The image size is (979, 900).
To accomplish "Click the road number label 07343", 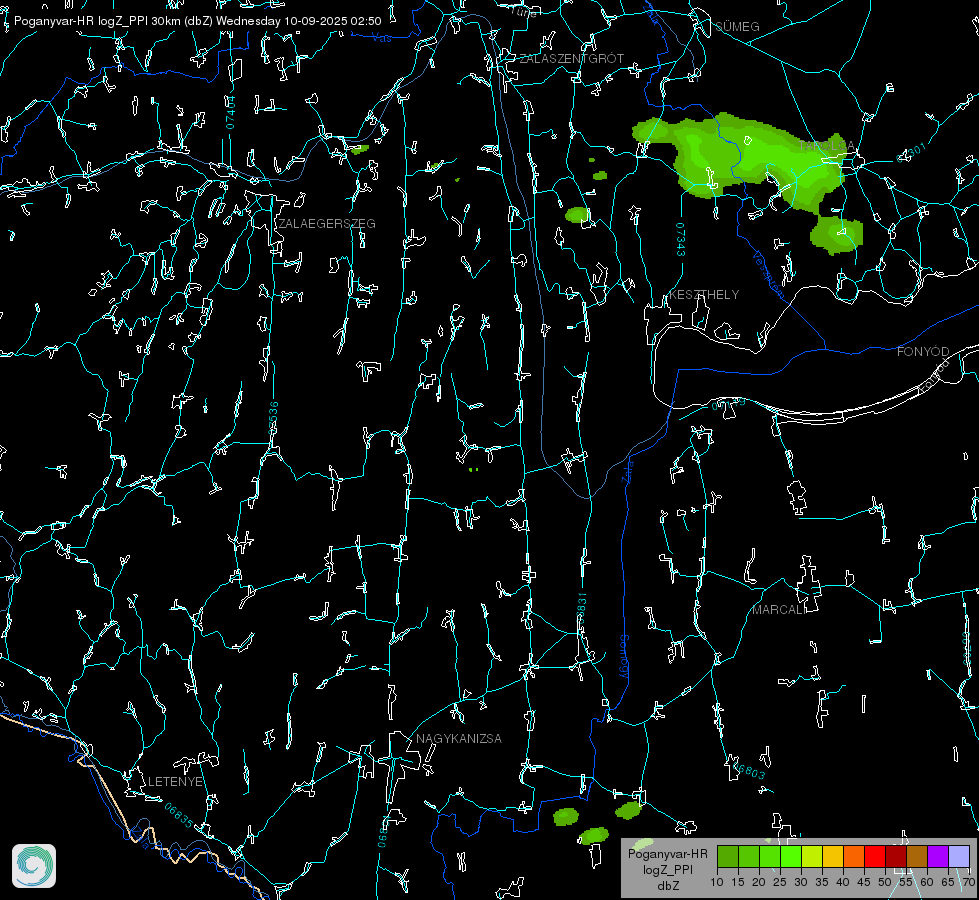I will (680, 239).
